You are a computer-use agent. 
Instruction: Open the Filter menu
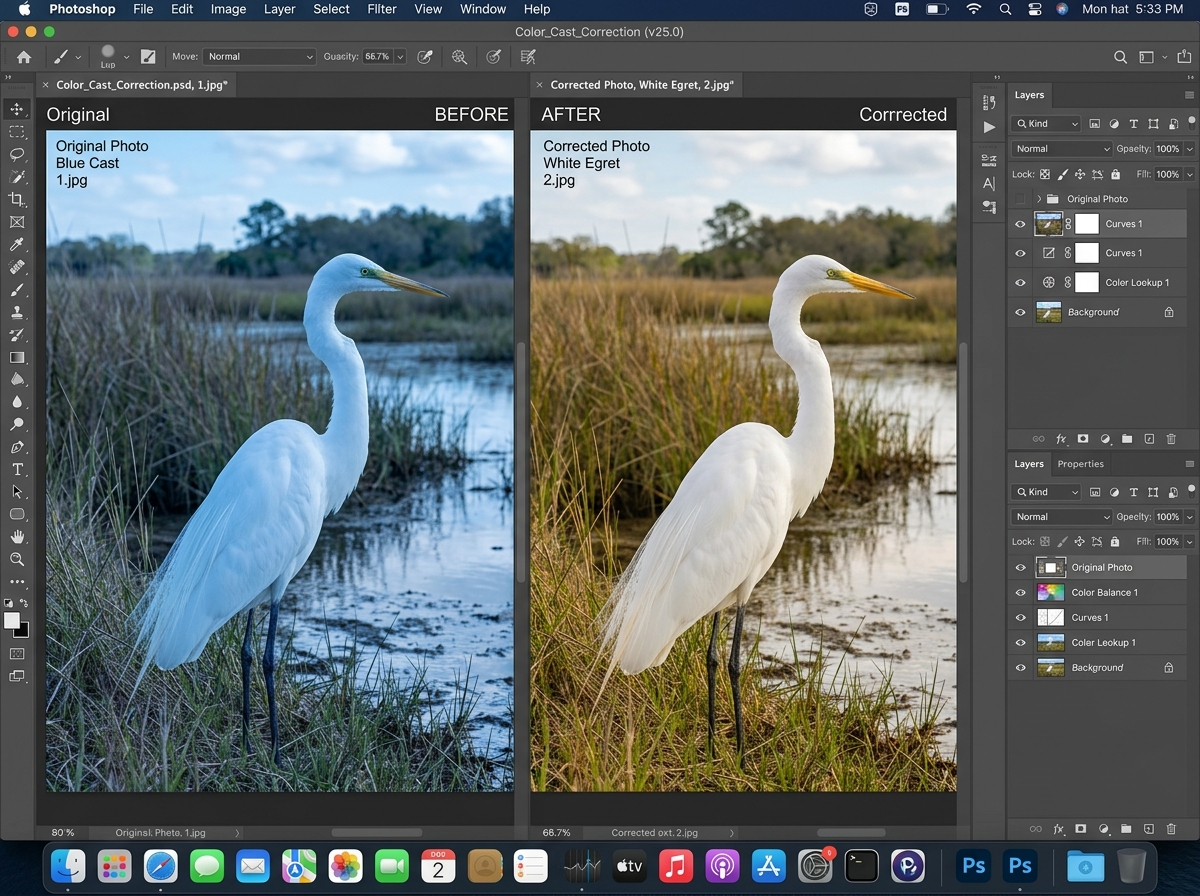click(381, 9)
